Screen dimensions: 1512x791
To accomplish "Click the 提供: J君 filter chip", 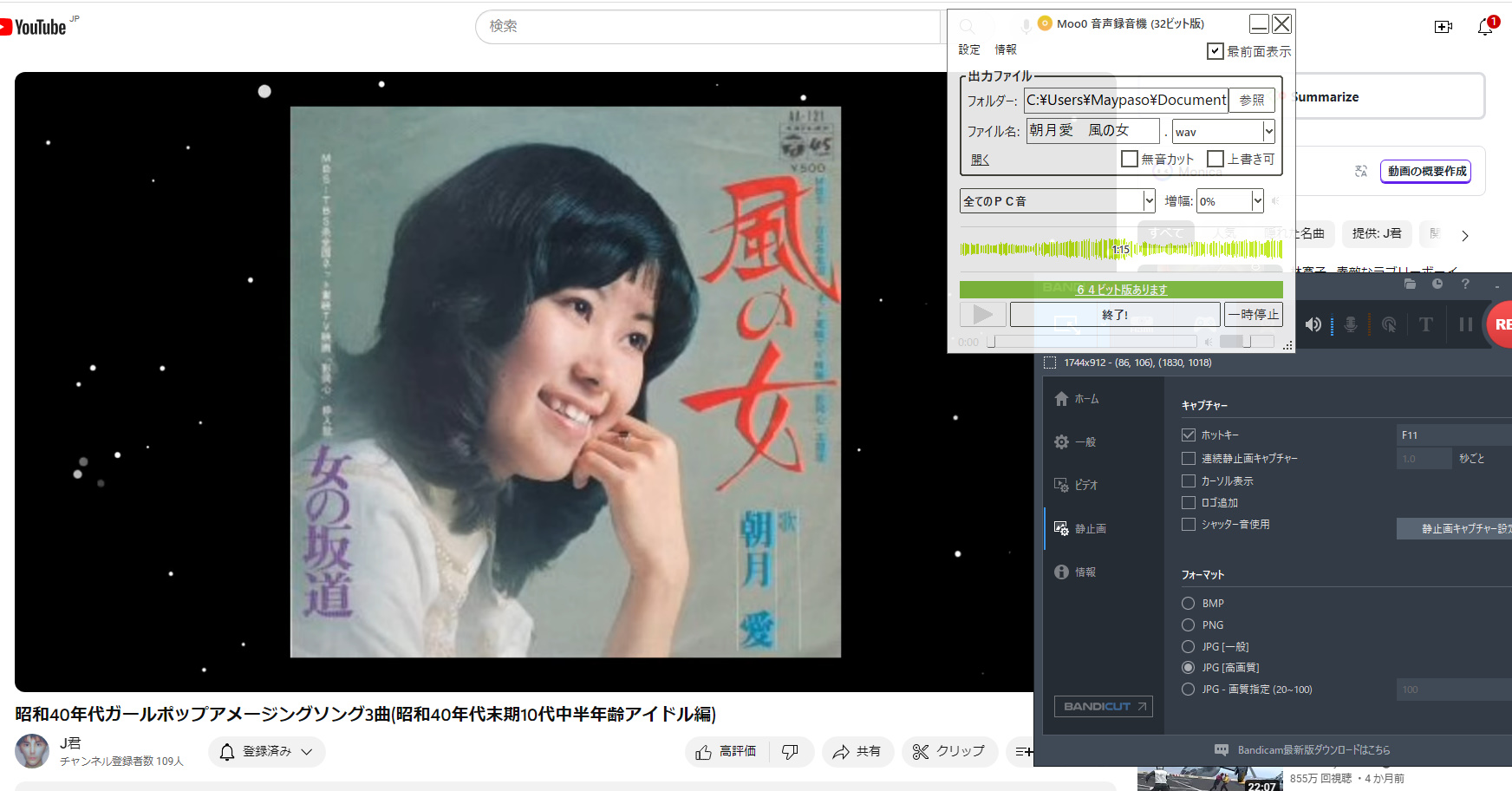I will [x=1377, y=233].
